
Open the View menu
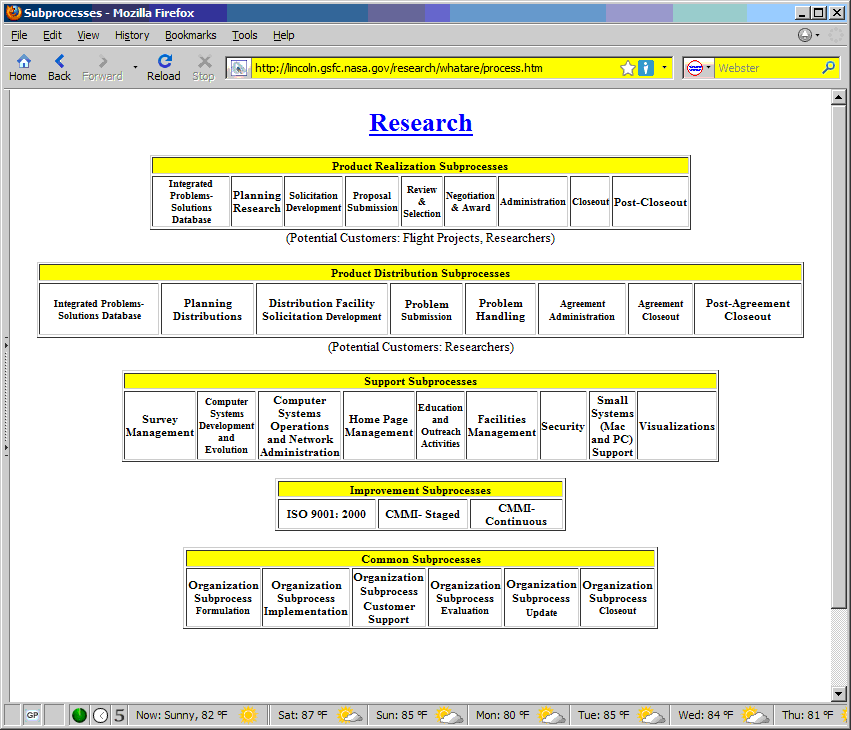point(88,35)
